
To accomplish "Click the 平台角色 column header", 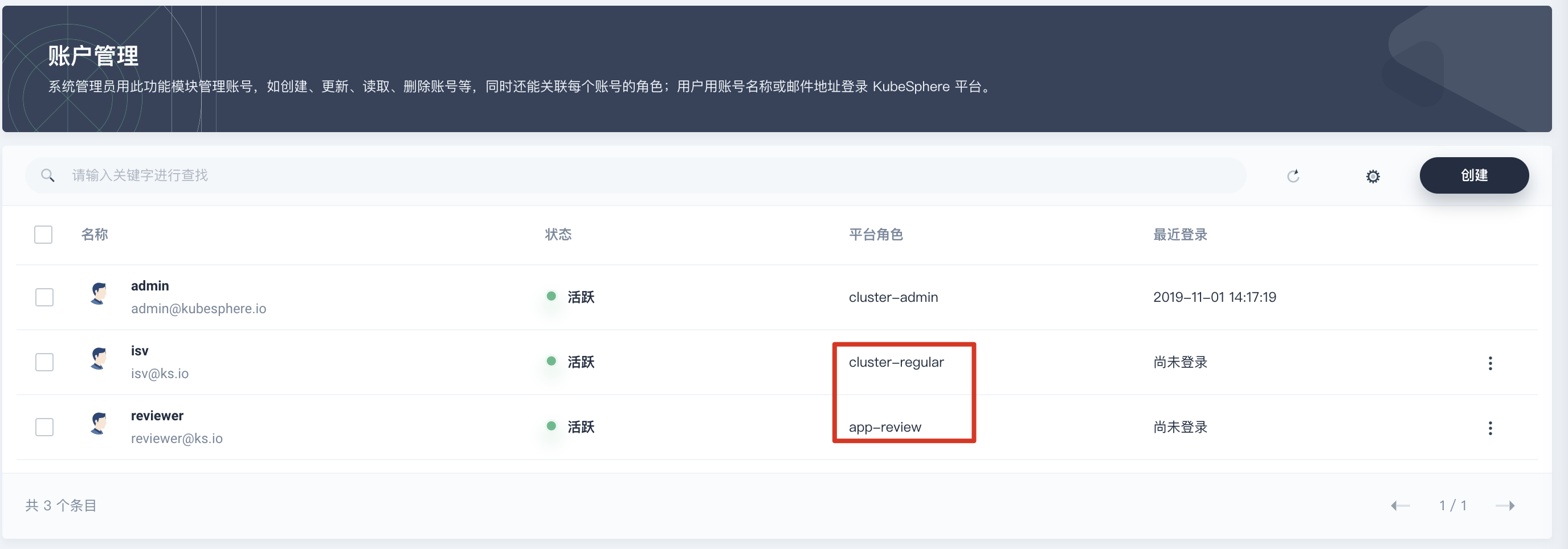I will point(875,234).
